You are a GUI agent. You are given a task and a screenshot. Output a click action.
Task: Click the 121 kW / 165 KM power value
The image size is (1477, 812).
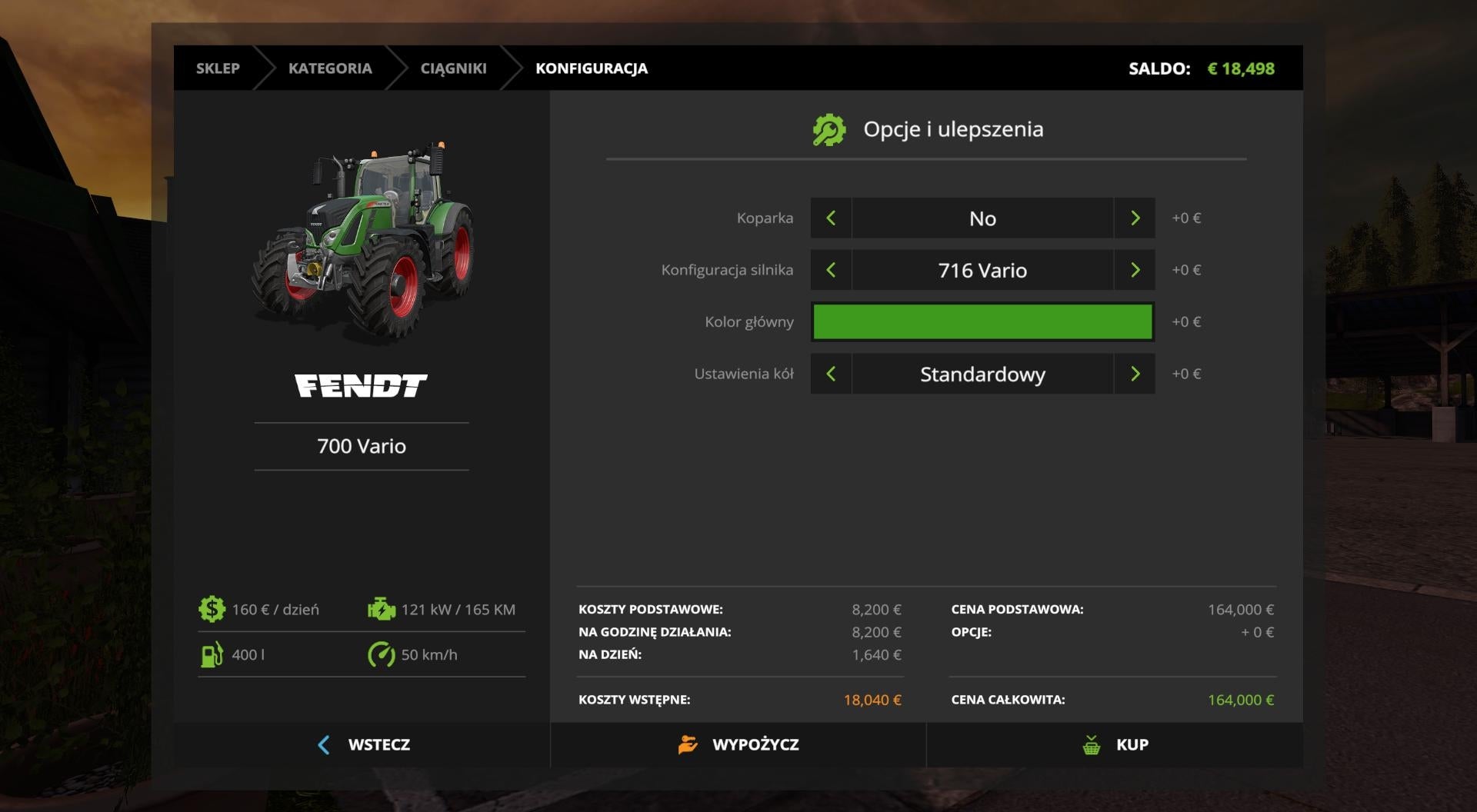(x=458, y=610)
